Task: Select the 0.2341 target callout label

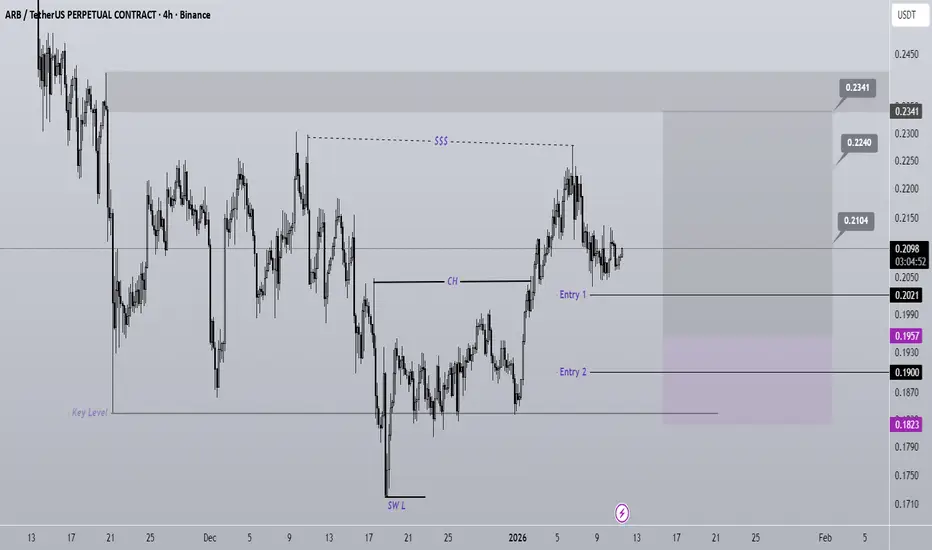Action: pyautogui.click(x=857, y=87)
